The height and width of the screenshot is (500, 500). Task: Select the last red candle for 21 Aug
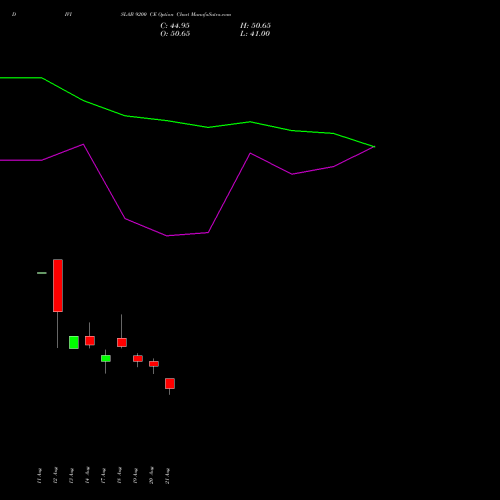170,384
